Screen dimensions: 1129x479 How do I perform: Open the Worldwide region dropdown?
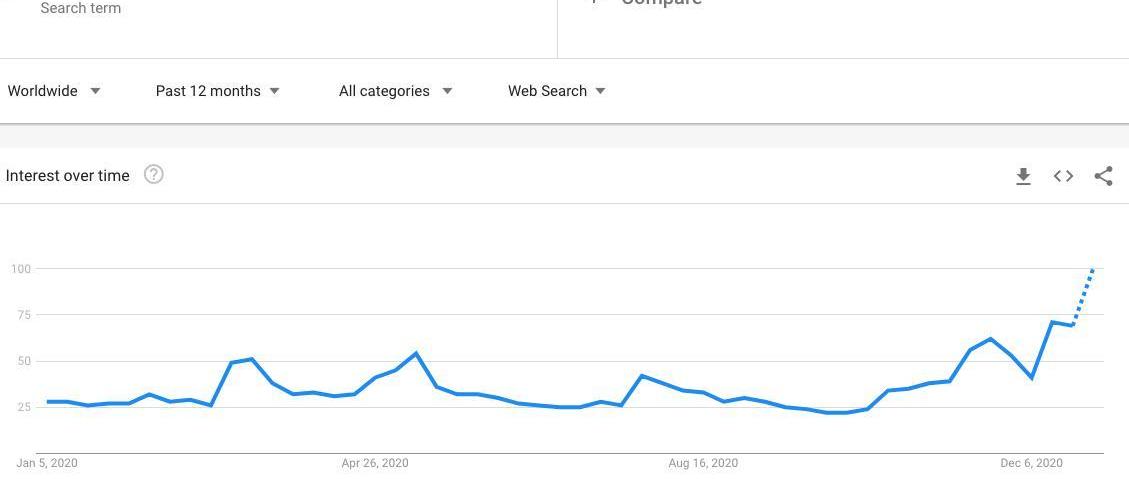click(x=54, y=91)
